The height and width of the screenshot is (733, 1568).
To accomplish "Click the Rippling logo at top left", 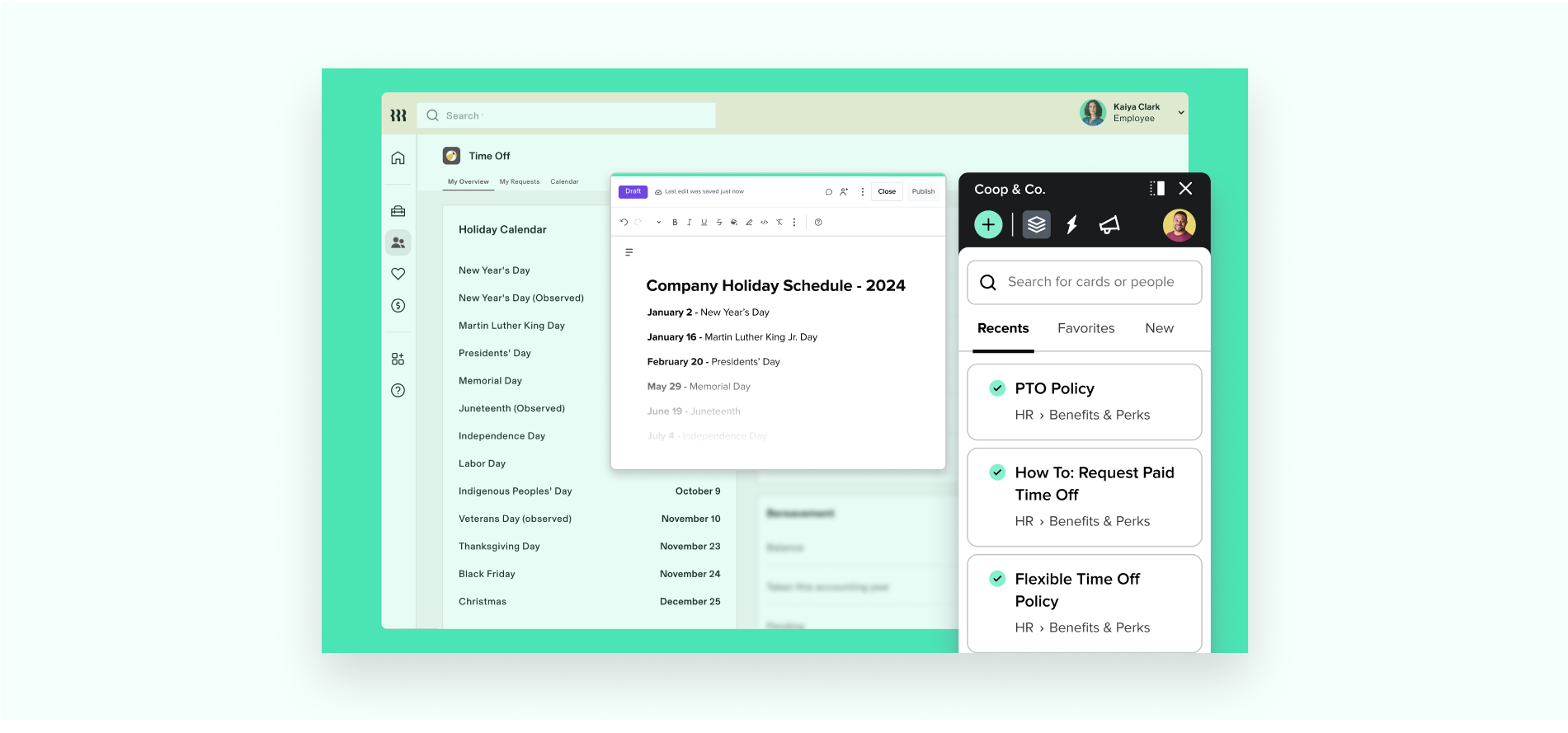I will [x=398, y=115].
